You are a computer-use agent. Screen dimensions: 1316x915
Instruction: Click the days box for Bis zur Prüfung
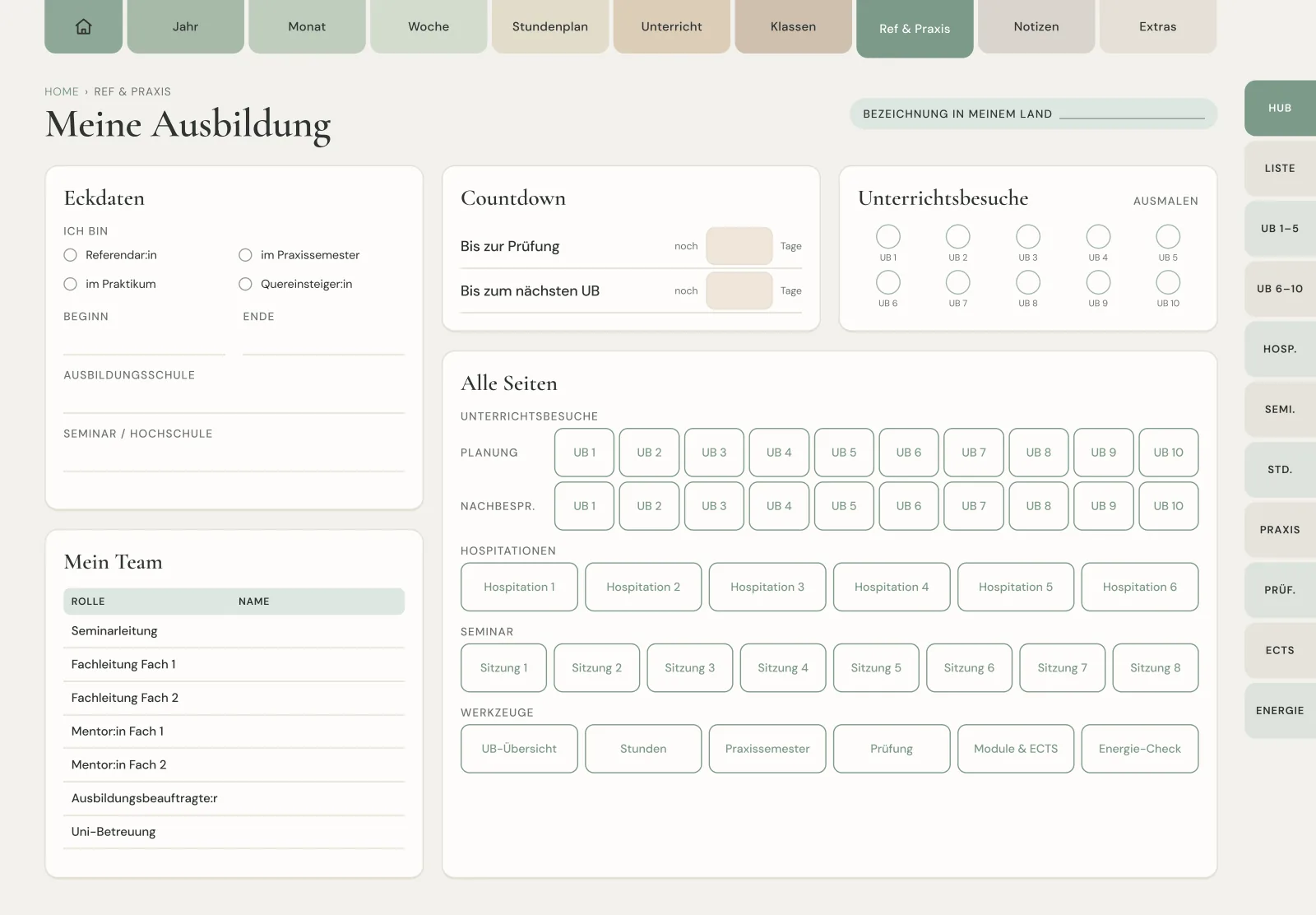pyautogui.click(x=739, y=246)
